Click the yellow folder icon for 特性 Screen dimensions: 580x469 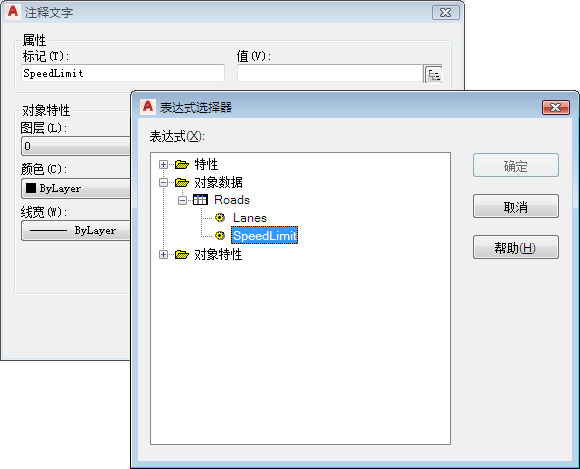182,164
